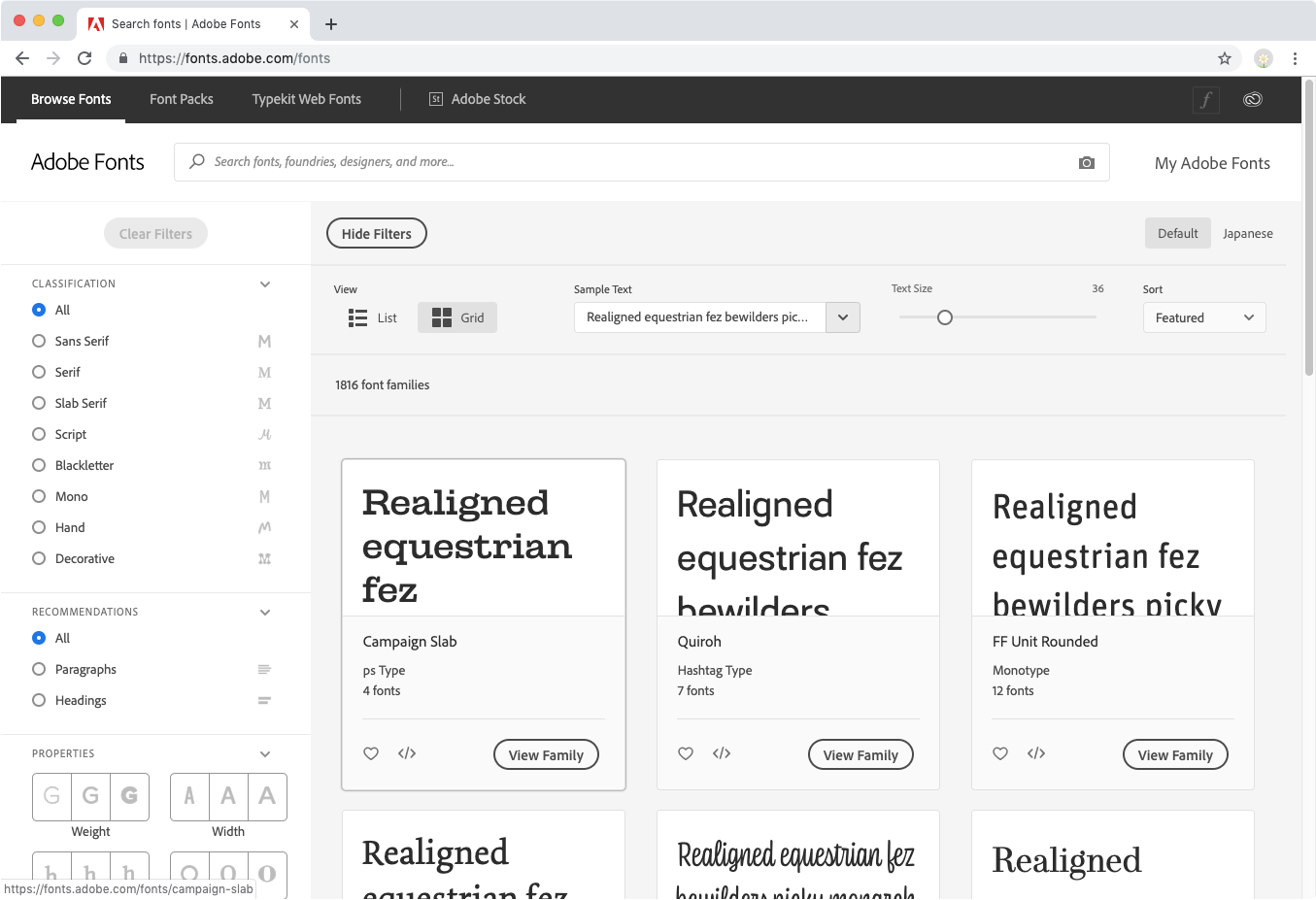Click web code icon for Campaign Slab
Viewport: 1316px width, 900px height.
tap(407, 753)
